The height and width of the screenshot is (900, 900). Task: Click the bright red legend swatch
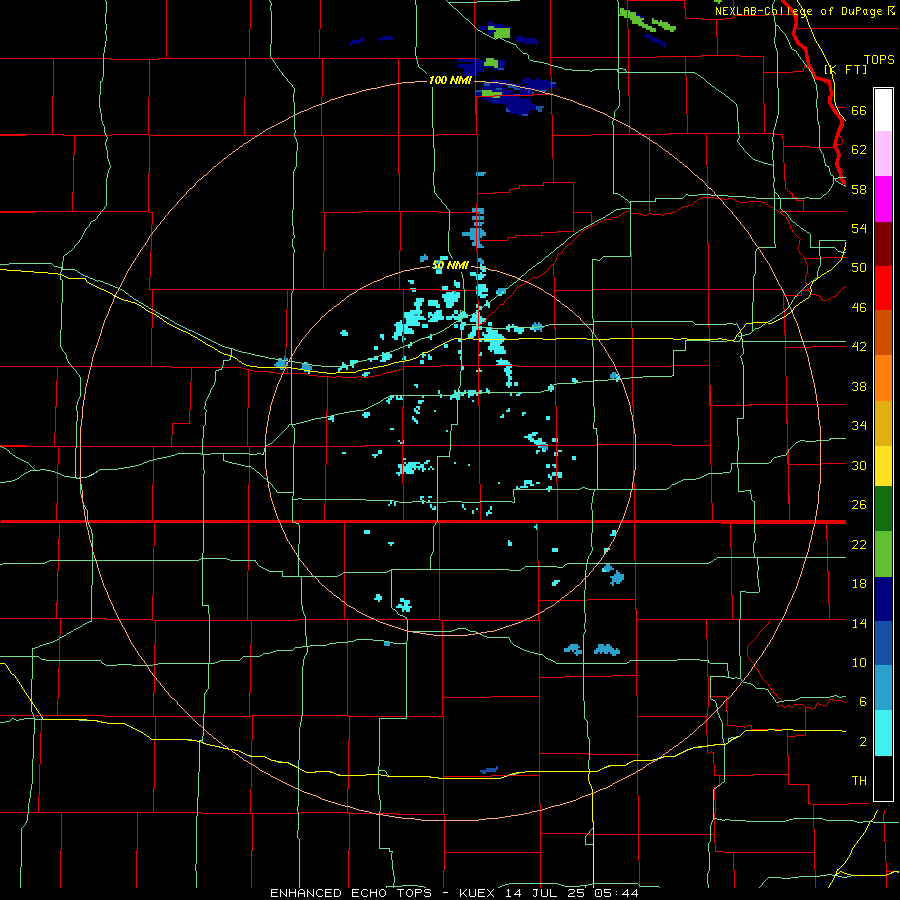(883, 288)
